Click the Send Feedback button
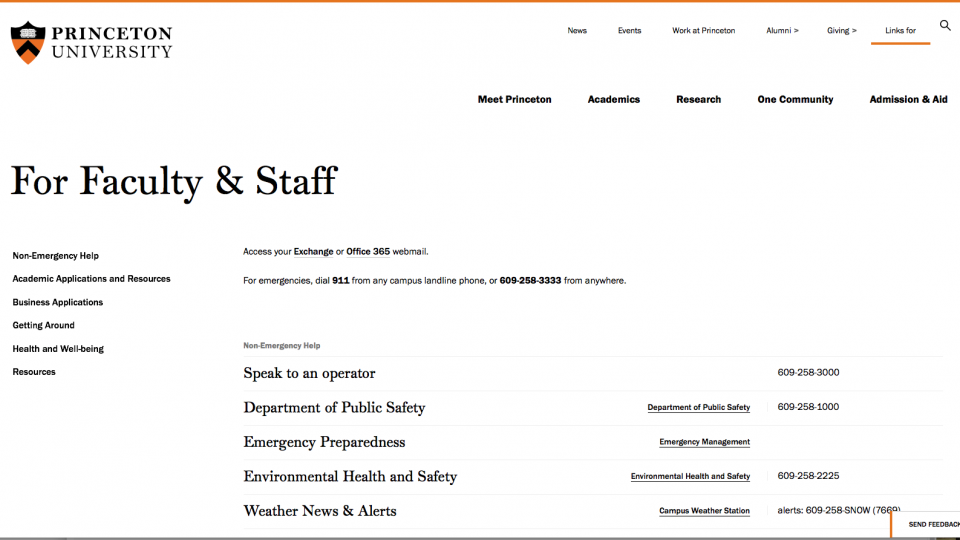Image resolution: width=960 pixels, height=540 pixels. [x=930, y=524]
